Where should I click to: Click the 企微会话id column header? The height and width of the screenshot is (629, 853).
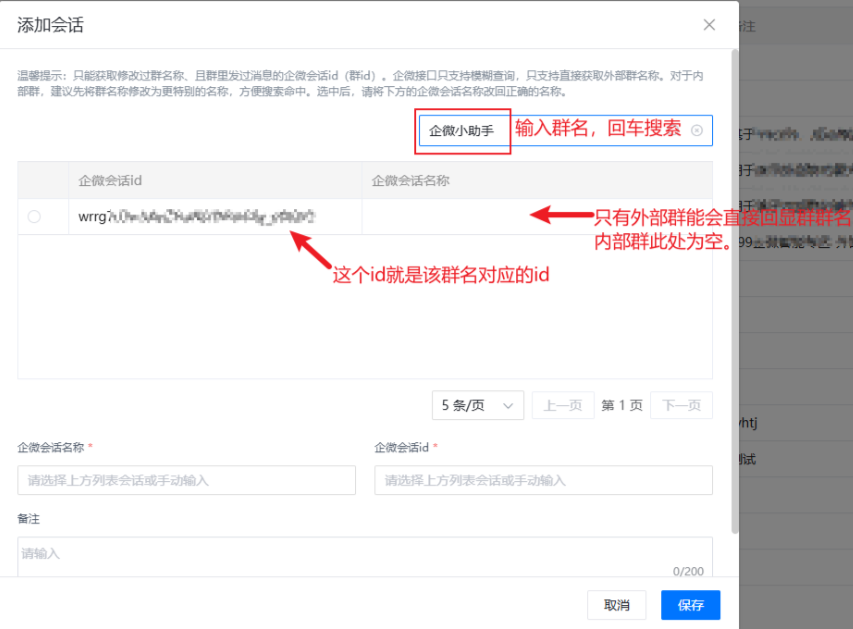point(110,181)
